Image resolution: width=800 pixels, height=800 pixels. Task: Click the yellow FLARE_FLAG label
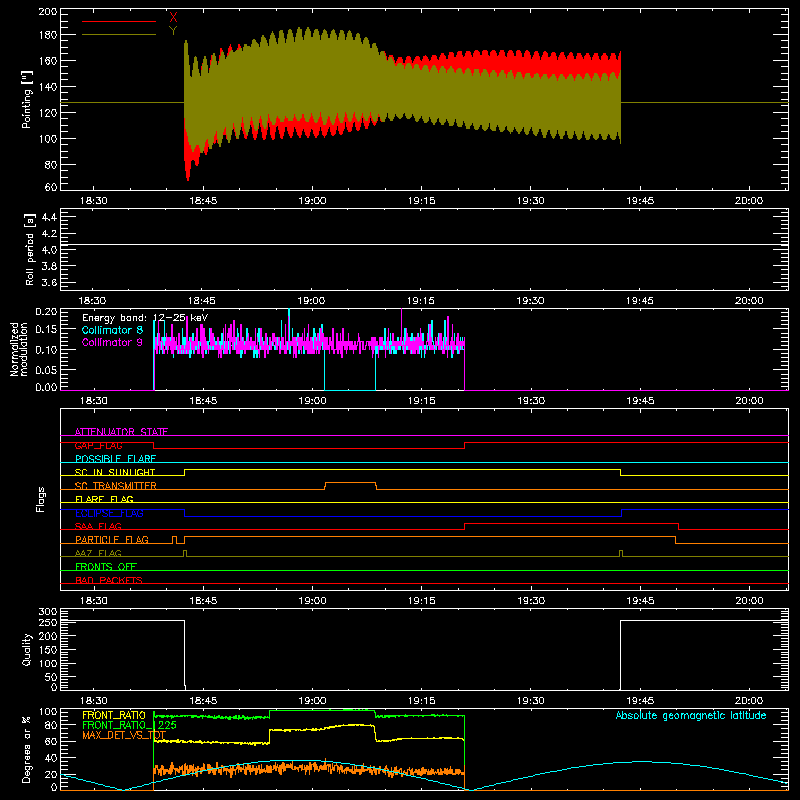(x=104, y=499)
